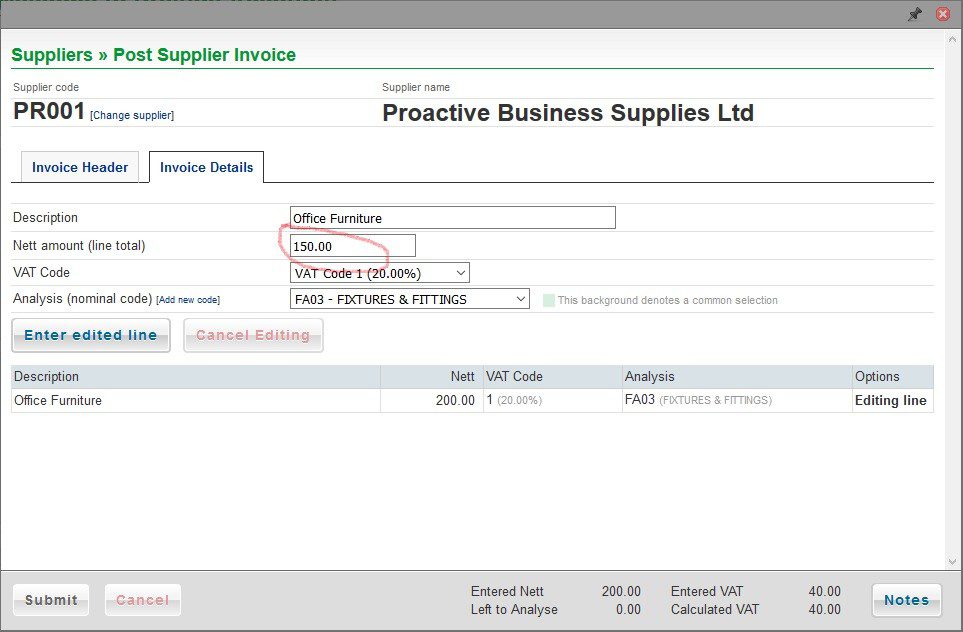Image resolution: width=963 pixels, height=632 pixels.
Task: Click the Enter edited line button
Action: [91, 335]
